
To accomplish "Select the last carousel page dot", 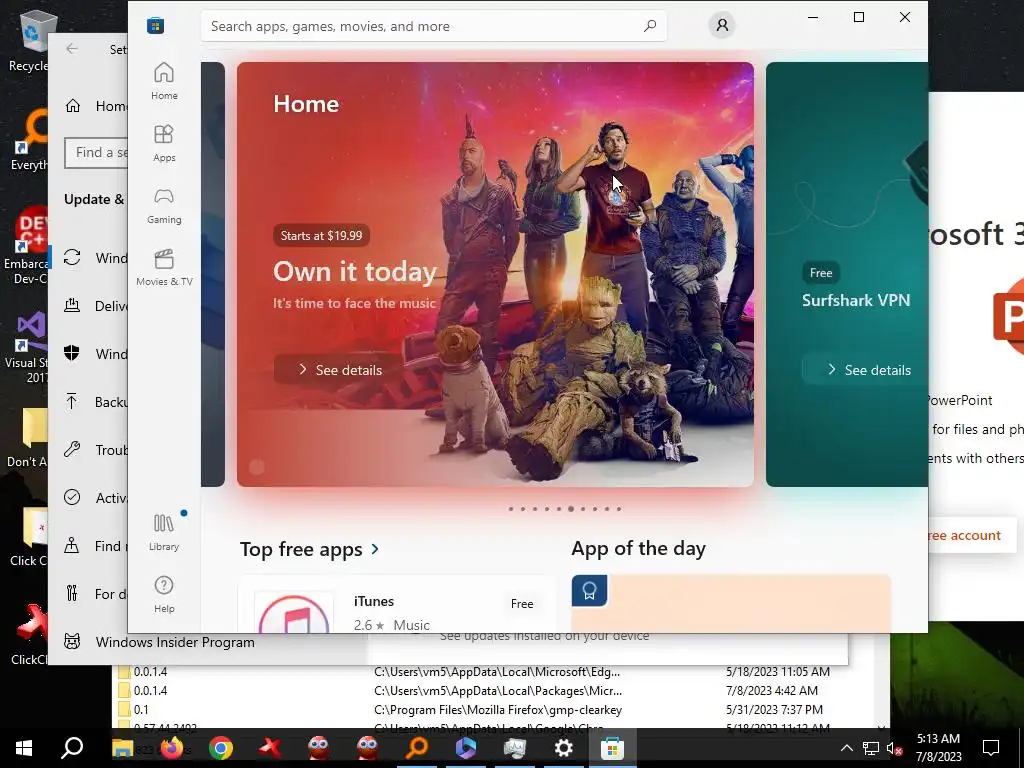I will click(x=618, y=509).
